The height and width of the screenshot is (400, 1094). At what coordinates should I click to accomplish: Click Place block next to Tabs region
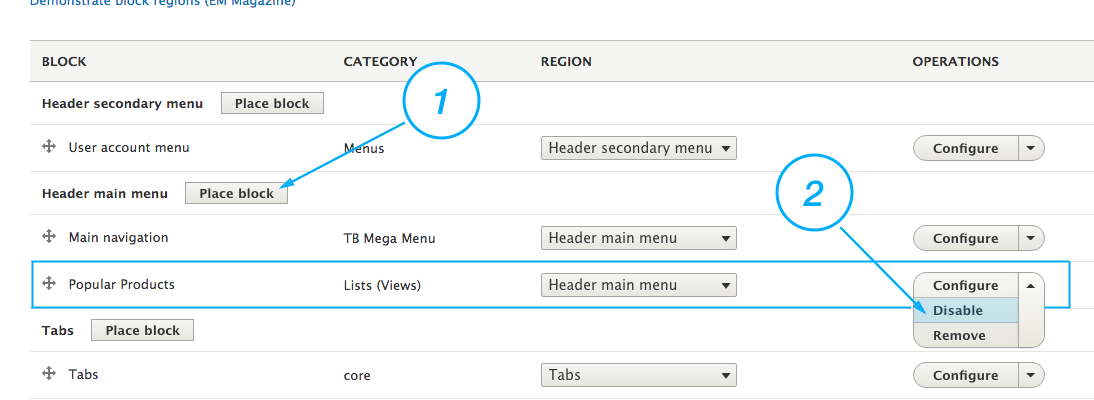point(142,330)
